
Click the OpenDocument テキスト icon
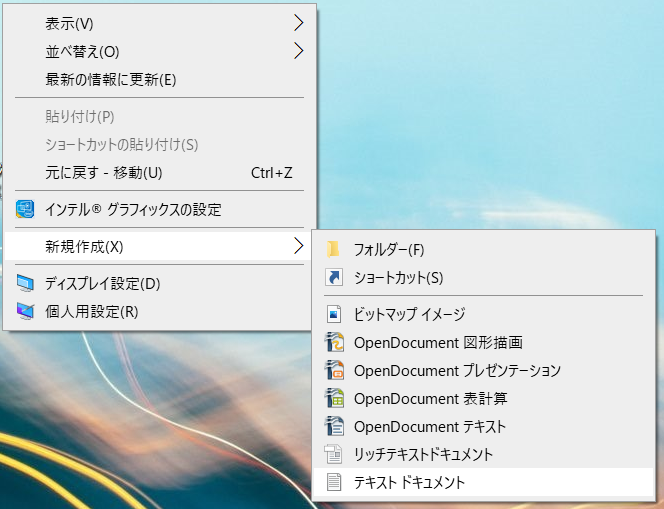point(334,426)
